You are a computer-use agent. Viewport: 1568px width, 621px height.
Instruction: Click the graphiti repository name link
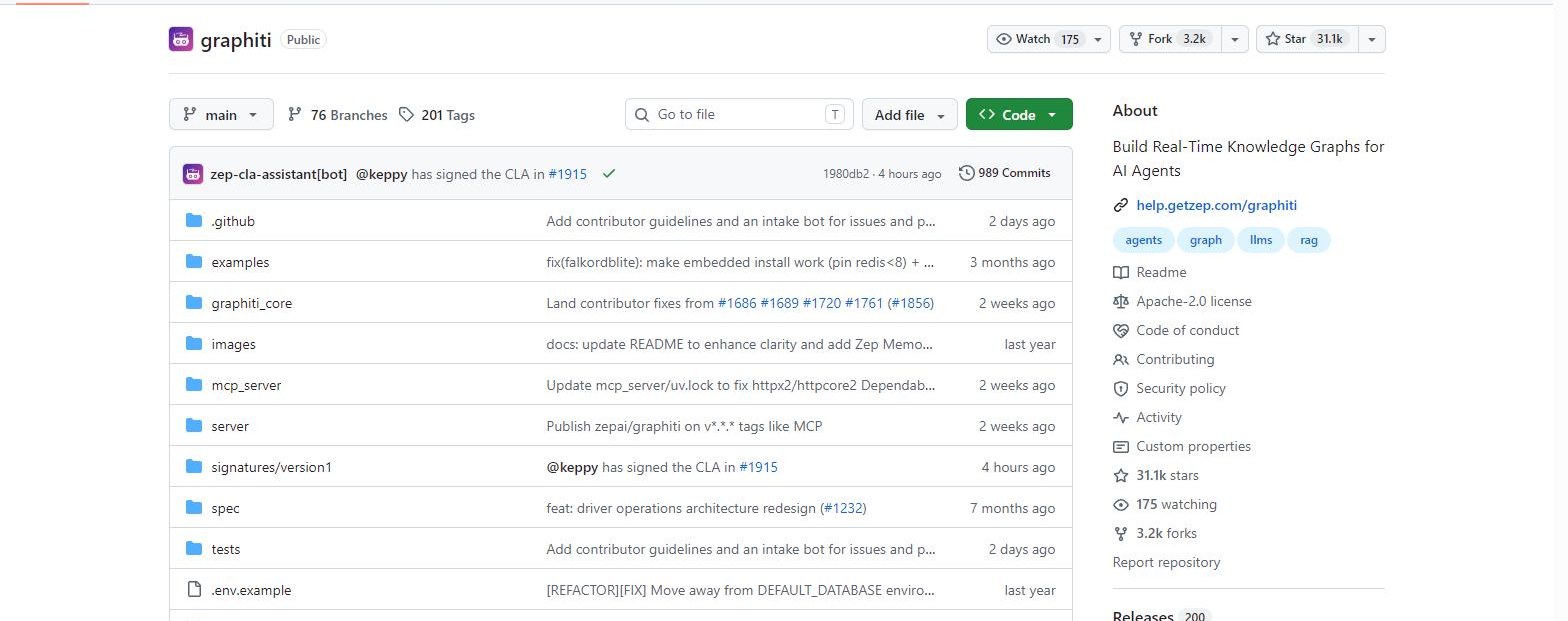[236, 40]
